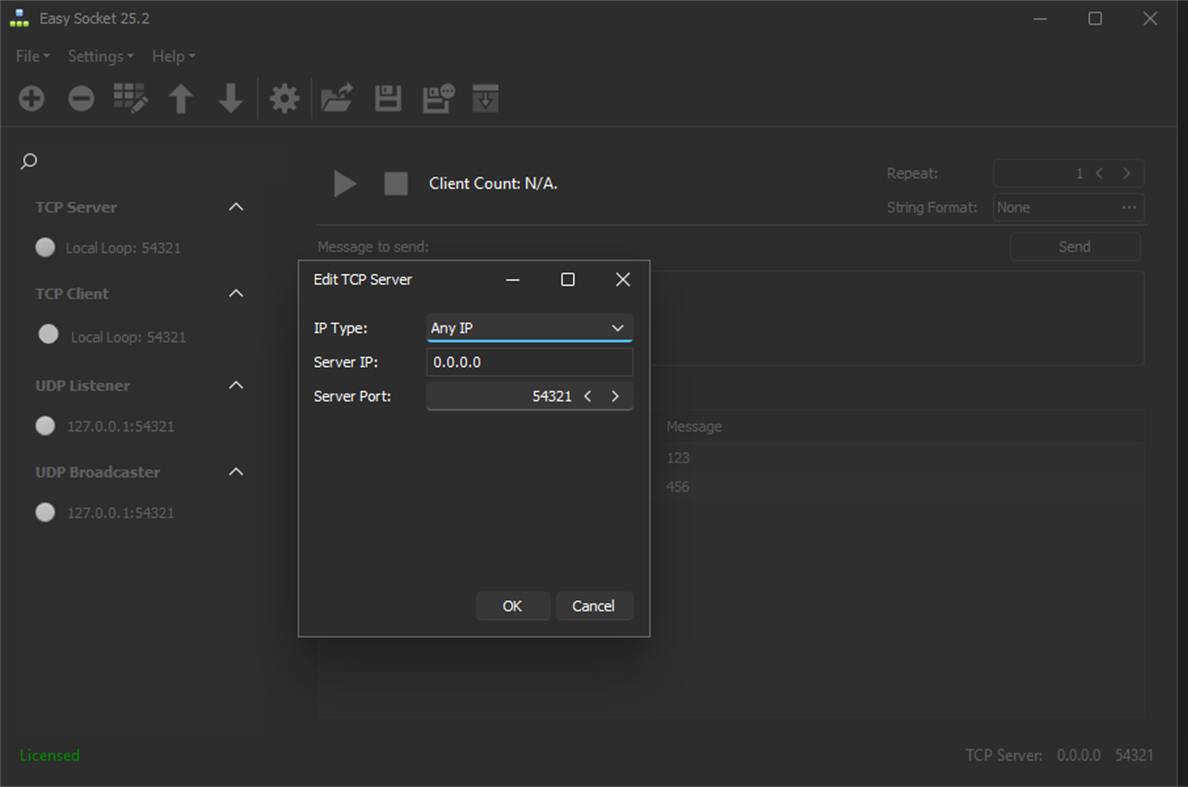1188x787 pixels.
Task: Toggle status circle of UDP Broadcaster 127.0.0.1:54321
Action: (x=45, y=513)
